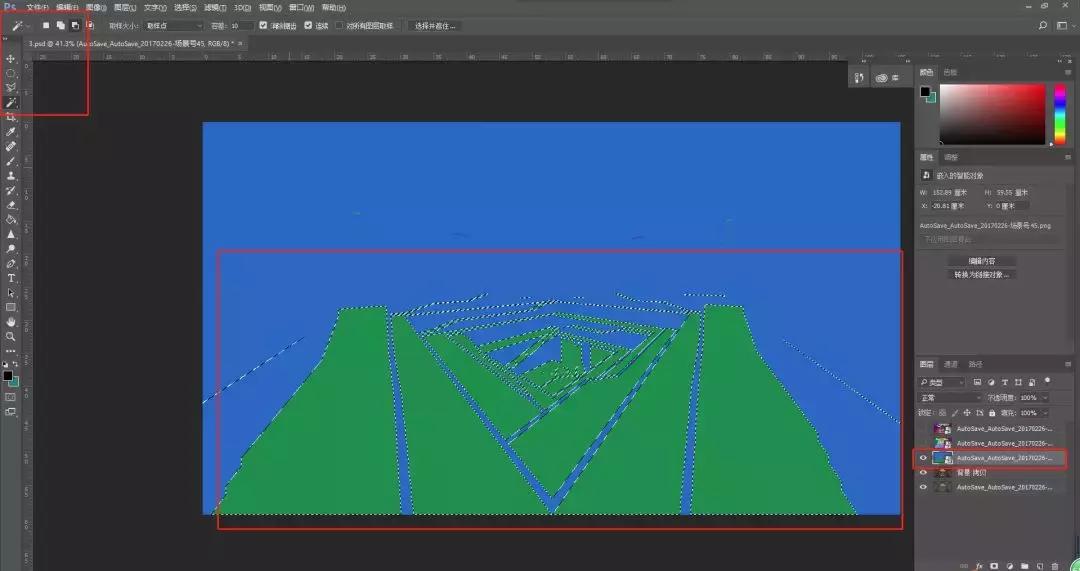
Task: Expand the layer opacity dropdown
Action: (x=1045, y=397)
